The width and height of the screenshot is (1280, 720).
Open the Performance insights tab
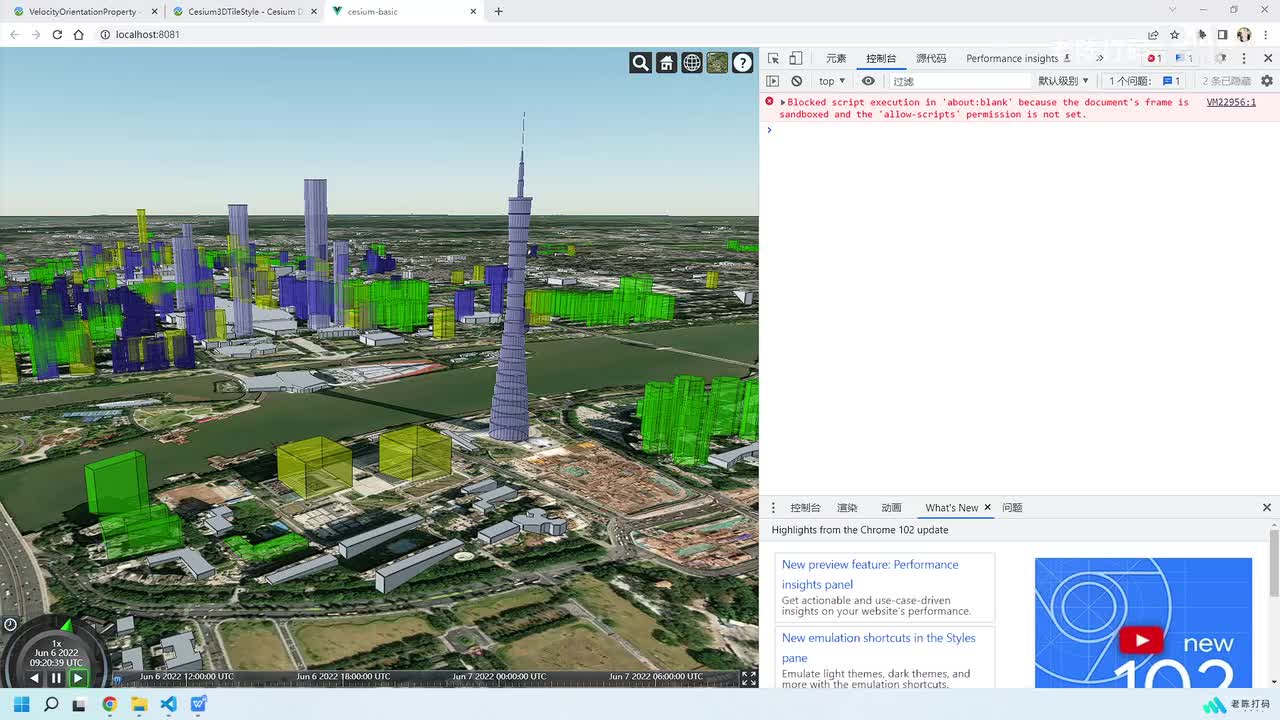click(1018, 59)
